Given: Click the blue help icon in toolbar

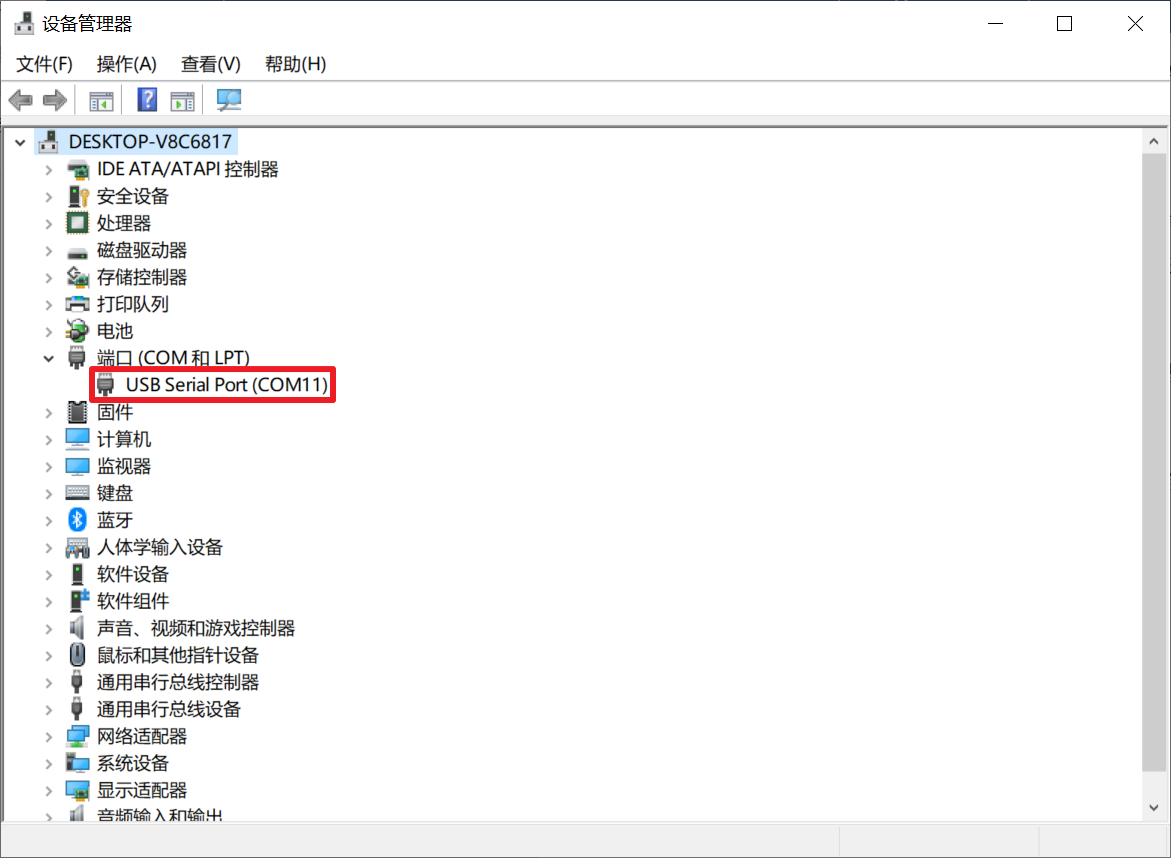Looking at the screenshot, I should point(147,100).
